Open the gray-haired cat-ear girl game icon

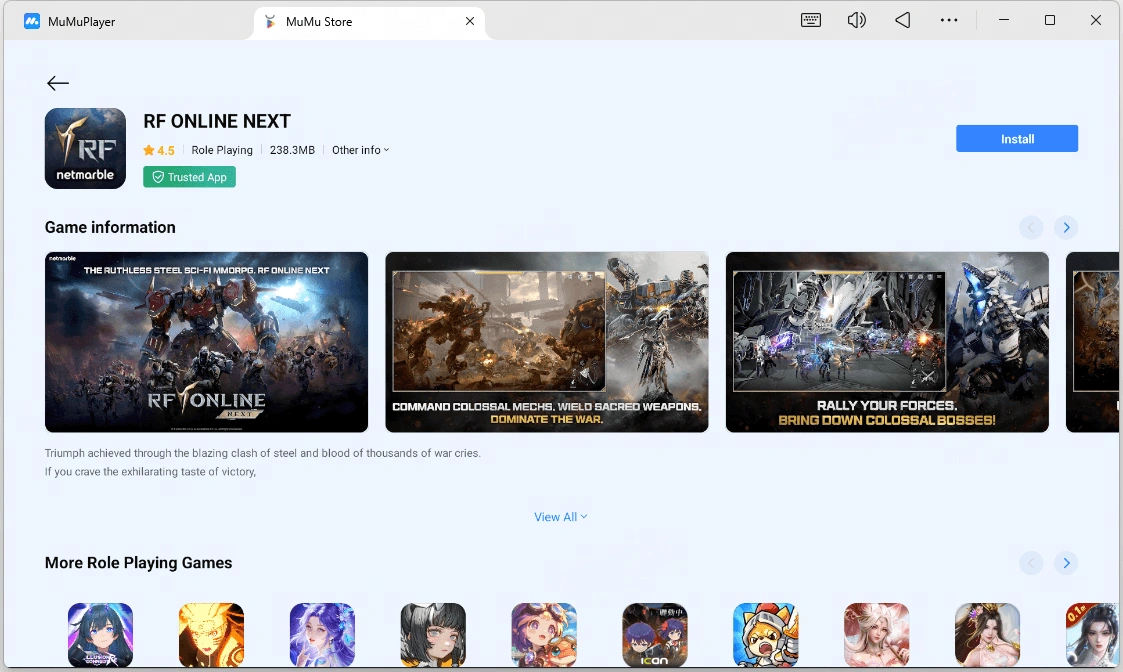(433, 635)
